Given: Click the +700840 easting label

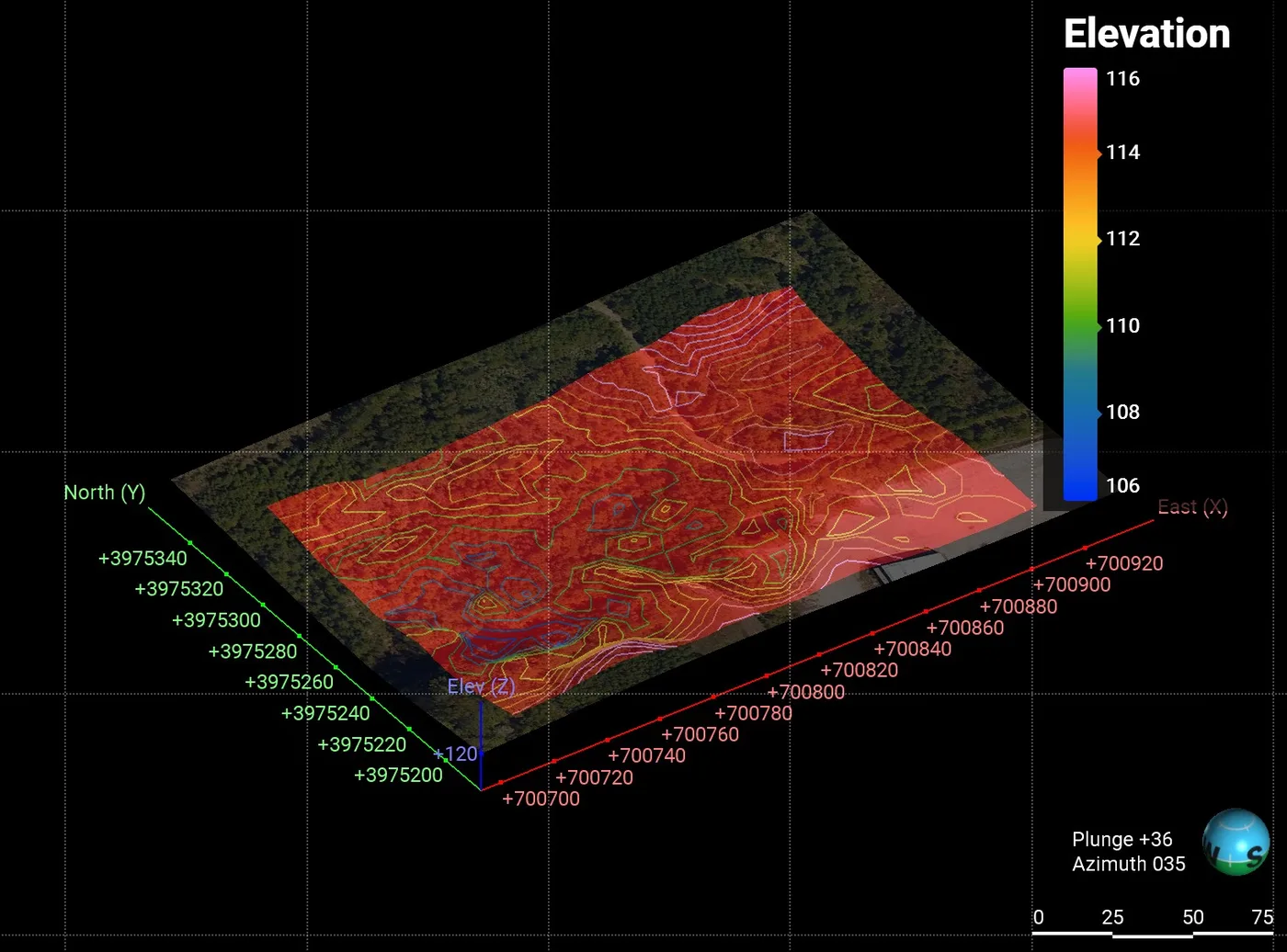Looking at the screenshot, I should coord(912,650).
